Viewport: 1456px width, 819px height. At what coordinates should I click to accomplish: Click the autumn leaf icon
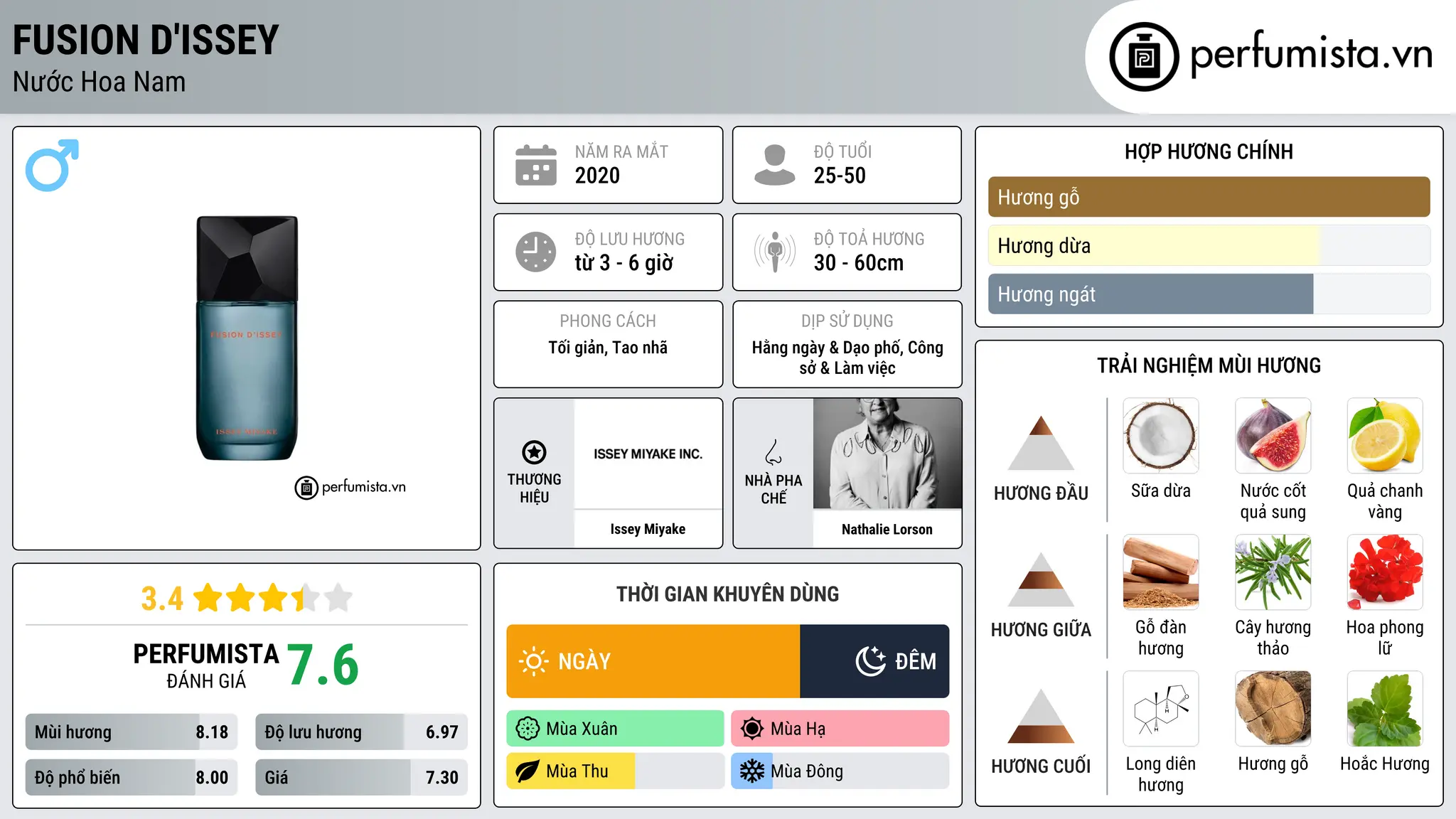point(527,771)
